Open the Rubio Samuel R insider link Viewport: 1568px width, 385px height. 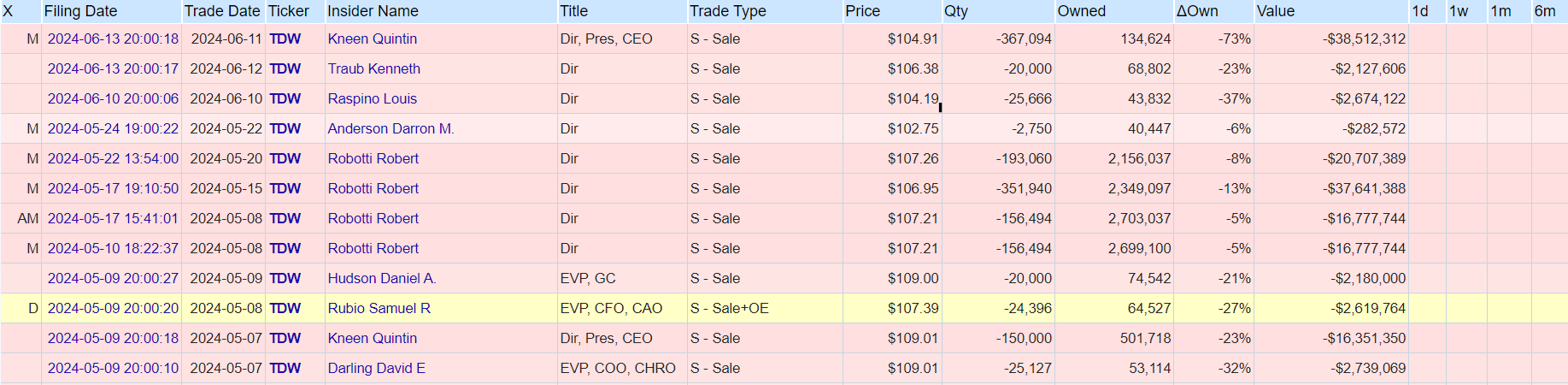click(x=379, y=308)
